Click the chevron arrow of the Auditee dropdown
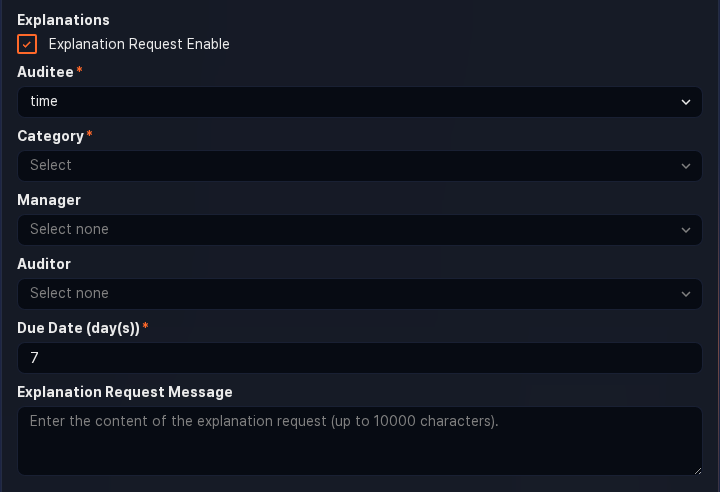The height and width of the screenshot is (492, 720). (x=686, y=102)
